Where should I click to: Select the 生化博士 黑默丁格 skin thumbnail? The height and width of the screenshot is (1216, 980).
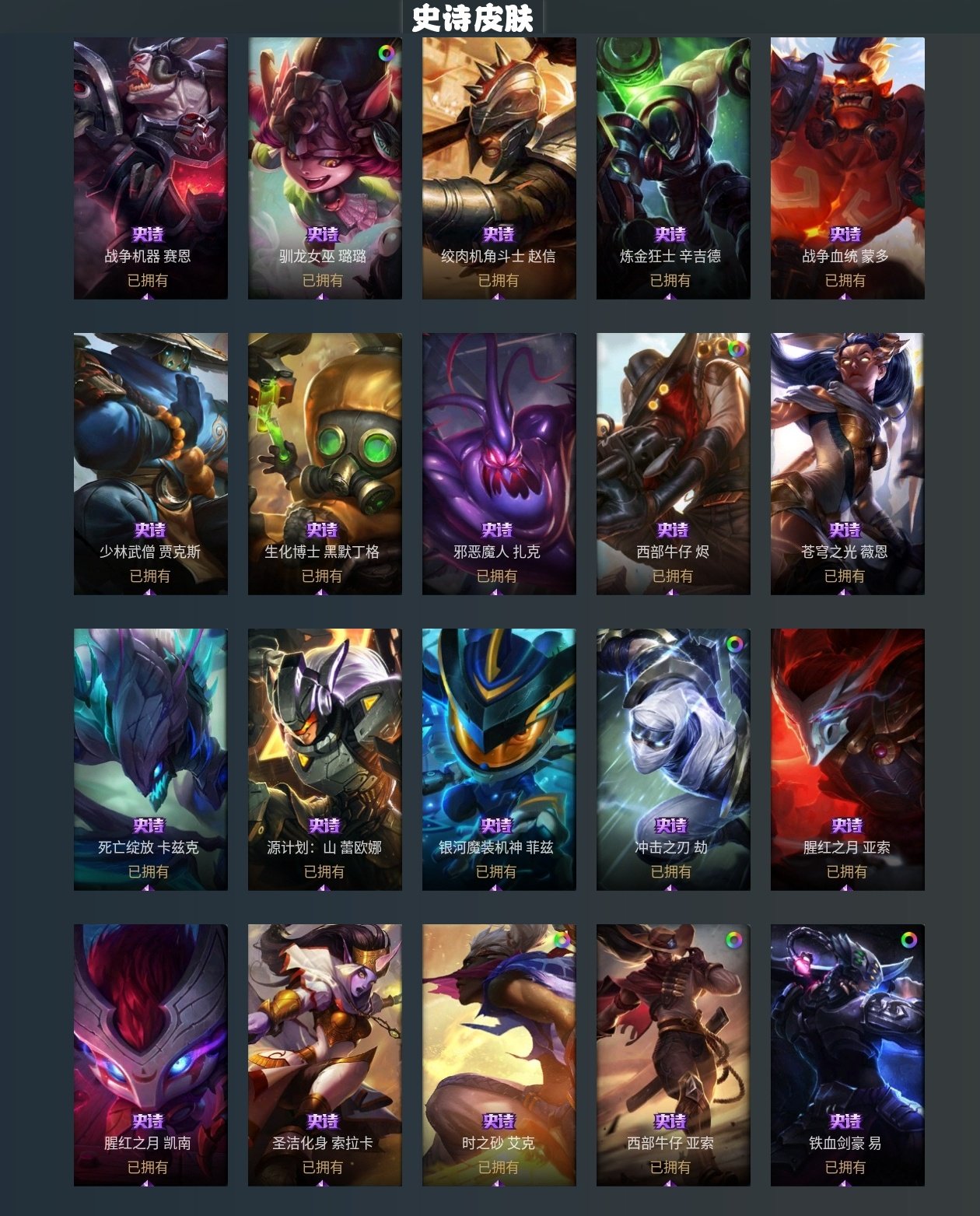tap(325, 464)
